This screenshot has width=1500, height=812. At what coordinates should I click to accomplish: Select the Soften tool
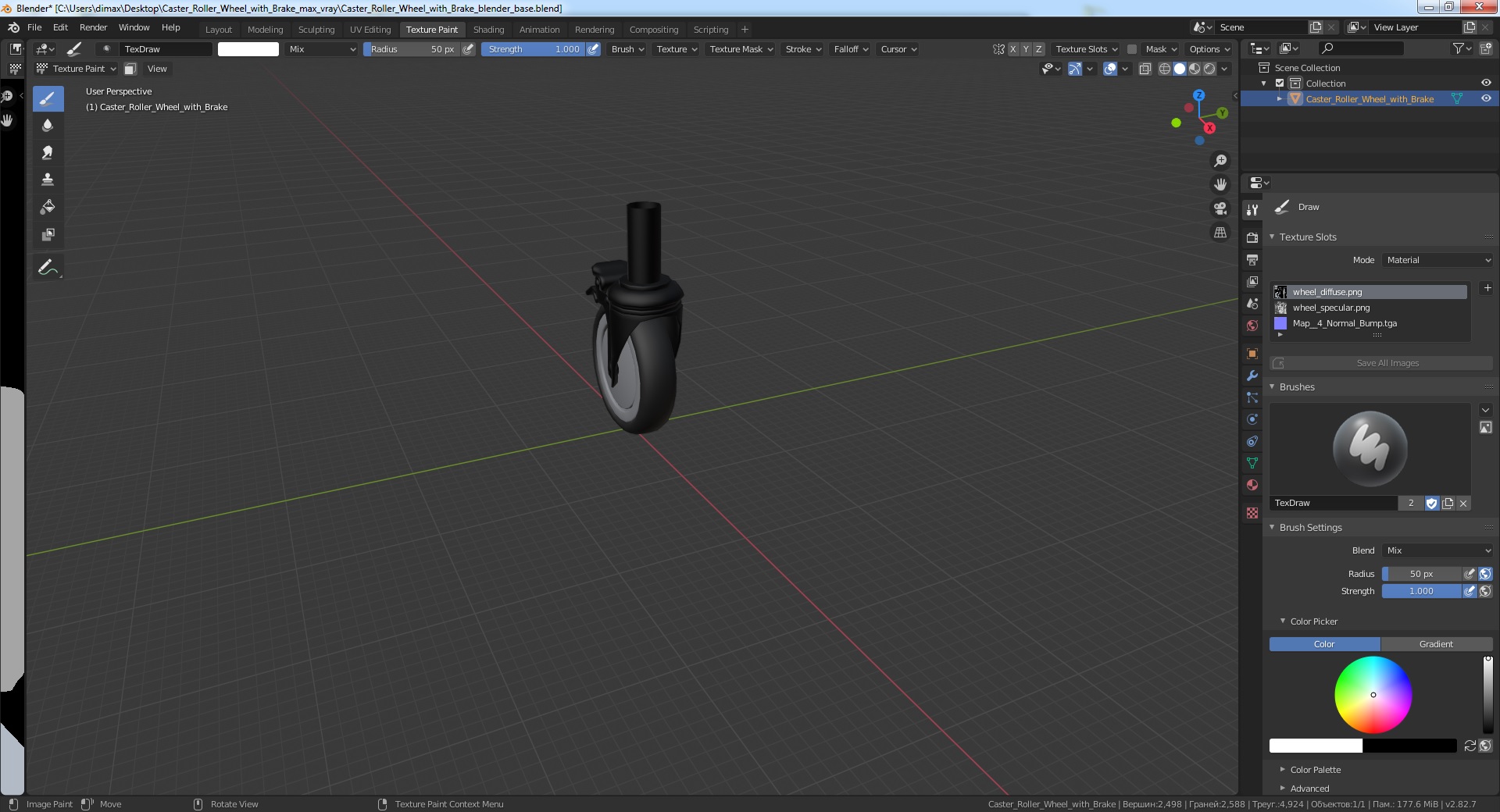tap(48, 126)
